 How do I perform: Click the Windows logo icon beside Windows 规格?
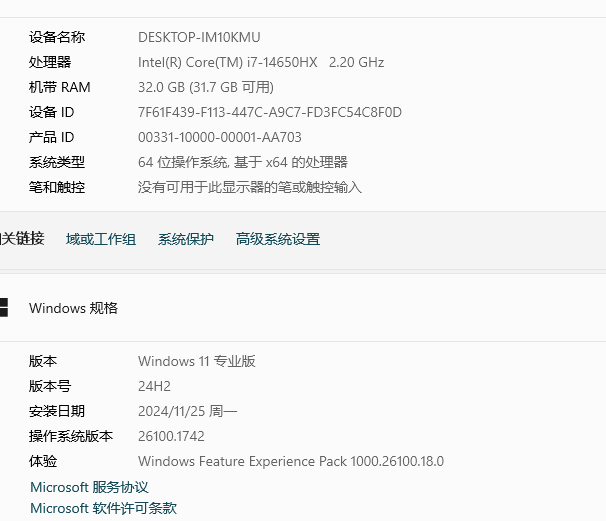(x=3, y=308)
